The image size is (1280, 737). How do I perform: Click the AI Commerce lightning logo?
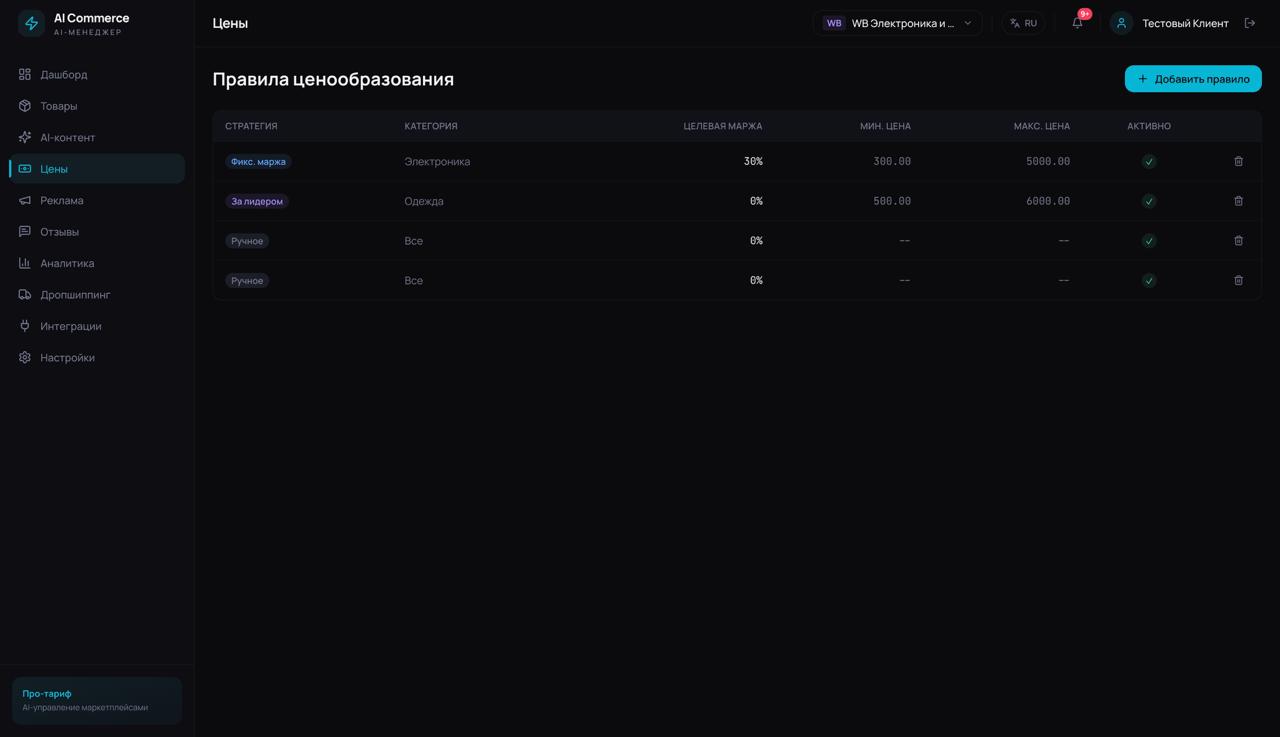point(32,24)
